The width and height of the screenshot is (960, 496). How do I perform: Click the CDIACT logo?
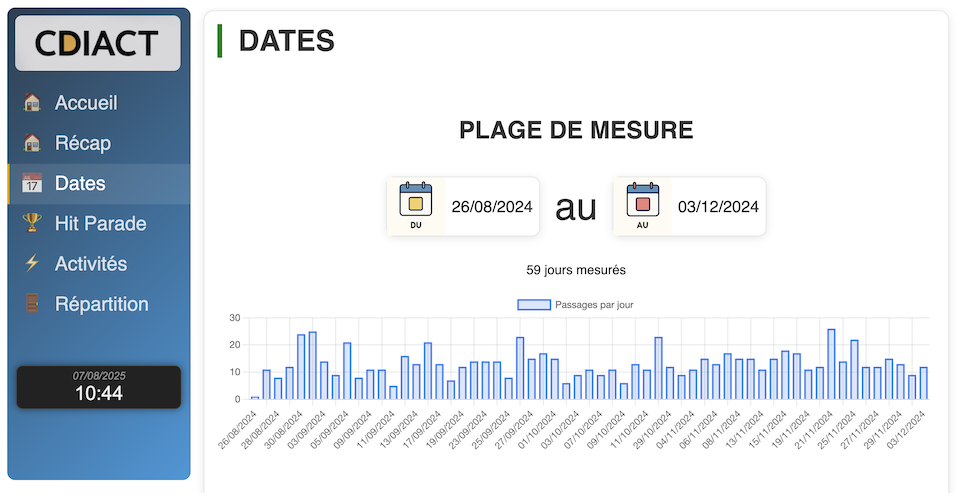(x=97, y=43)
